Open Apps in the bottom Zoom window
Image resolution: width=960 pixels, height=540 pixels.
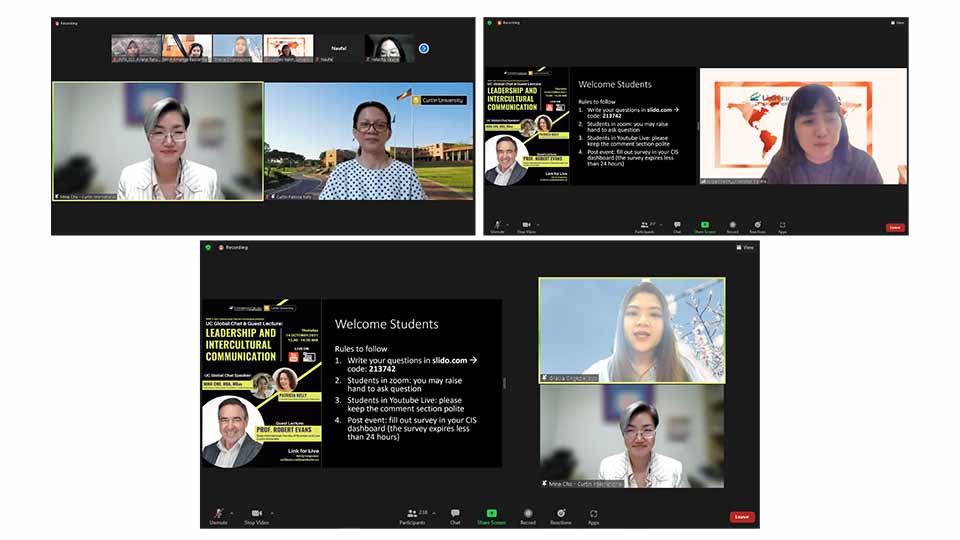pos(593,517)
